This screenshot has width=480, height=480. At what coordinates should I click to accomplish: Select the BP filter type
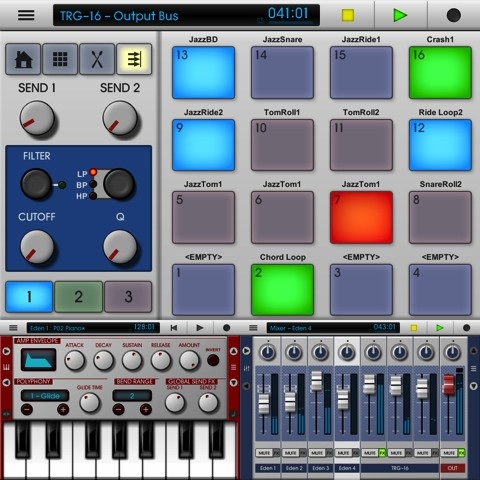pos(93,184)
